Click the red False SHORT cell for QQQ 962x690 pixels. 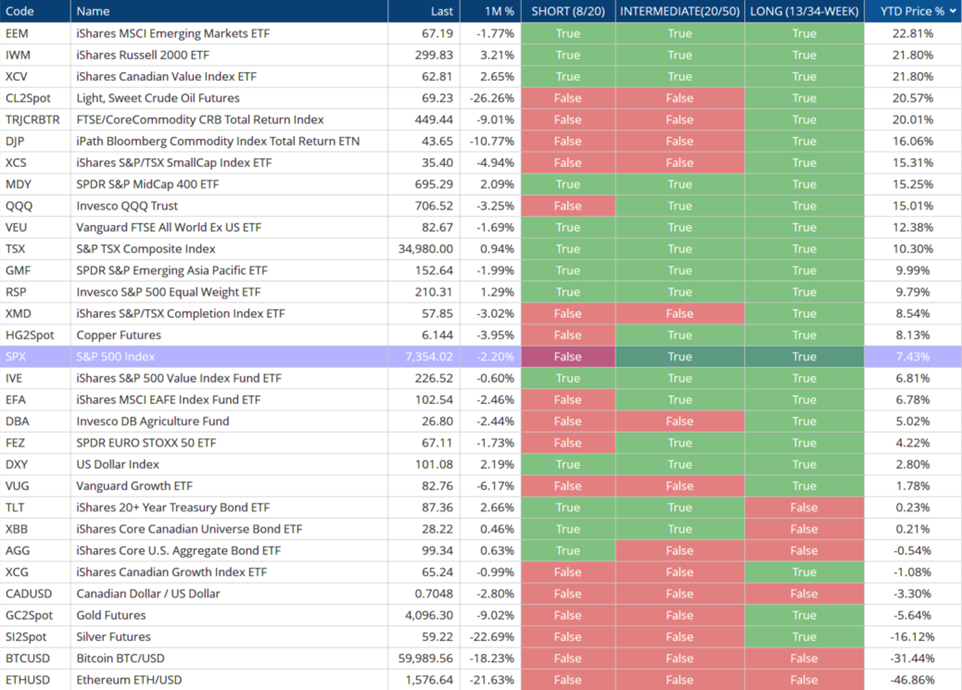[x=568, y=205]
